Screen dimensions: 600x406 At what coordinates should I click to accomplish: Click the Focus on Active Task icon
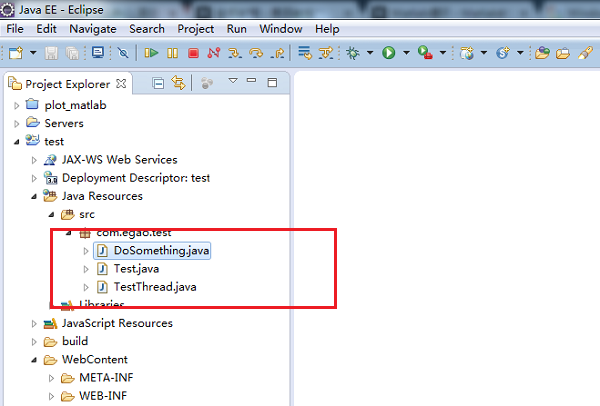[207, 83]
